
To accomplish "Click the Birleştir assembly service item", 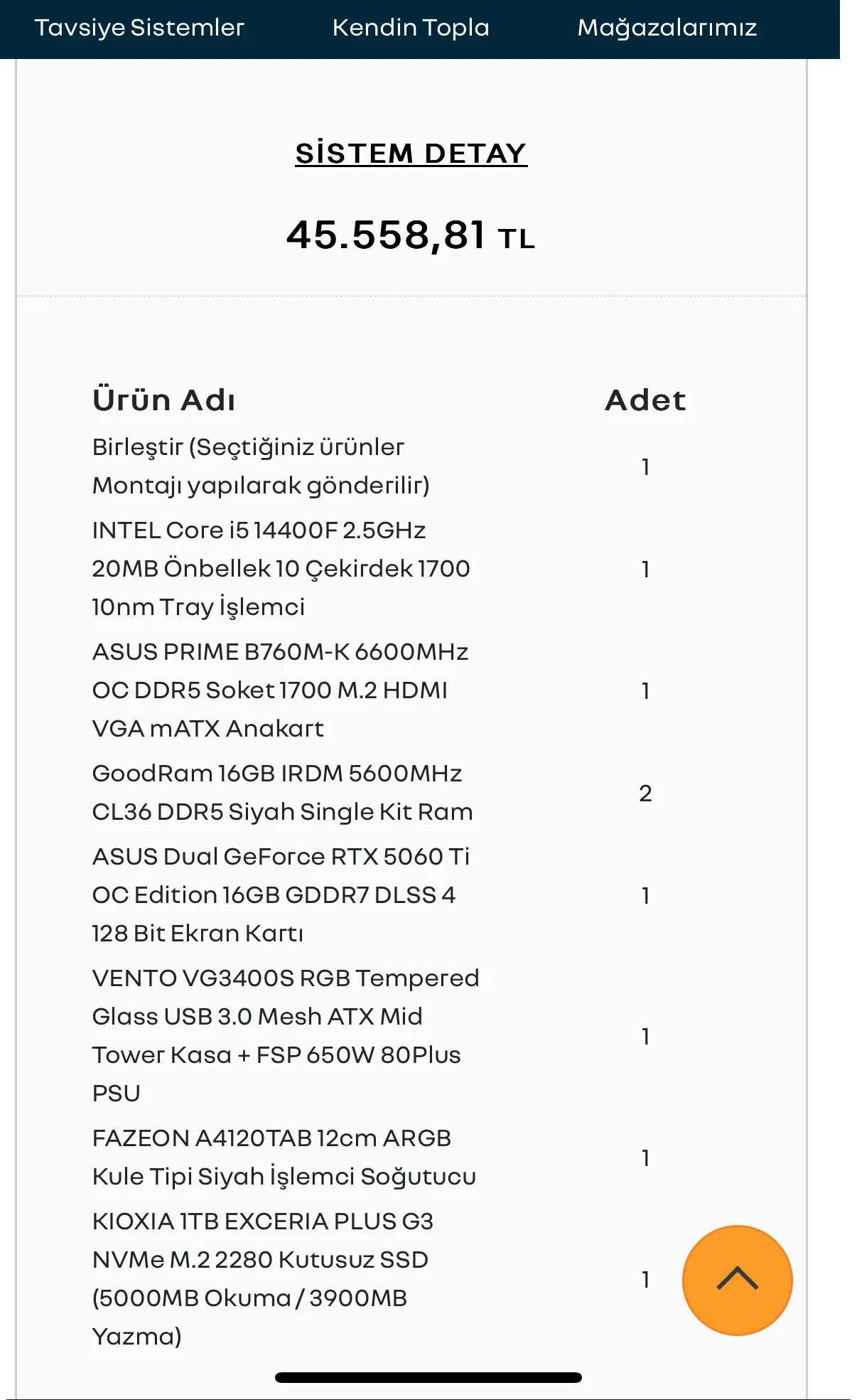I will (261, 466).
